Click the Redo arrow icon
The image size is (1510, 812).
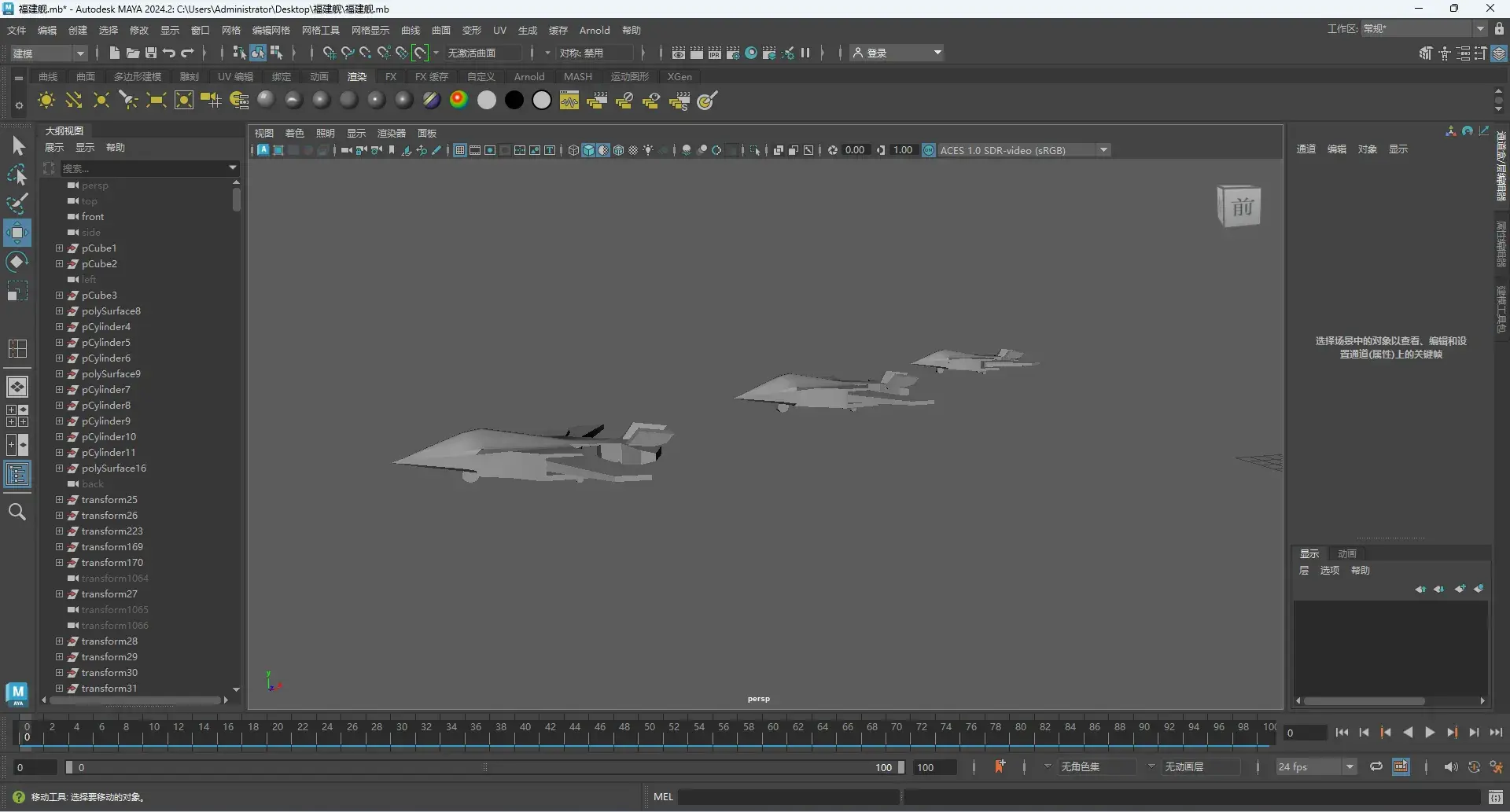[x=187, y=53]
